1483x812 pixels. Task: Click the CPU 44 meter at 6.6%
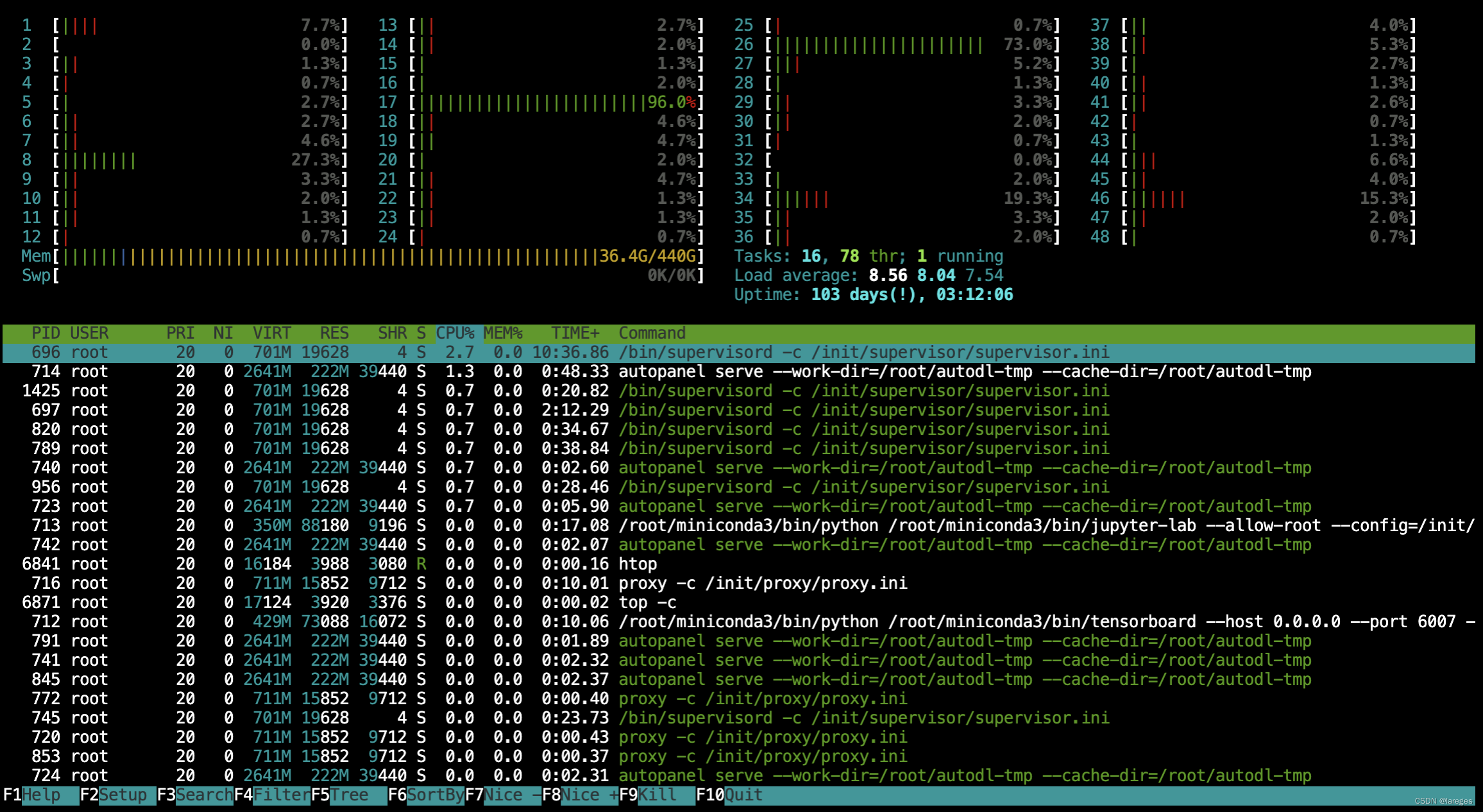click(1253, 160)
